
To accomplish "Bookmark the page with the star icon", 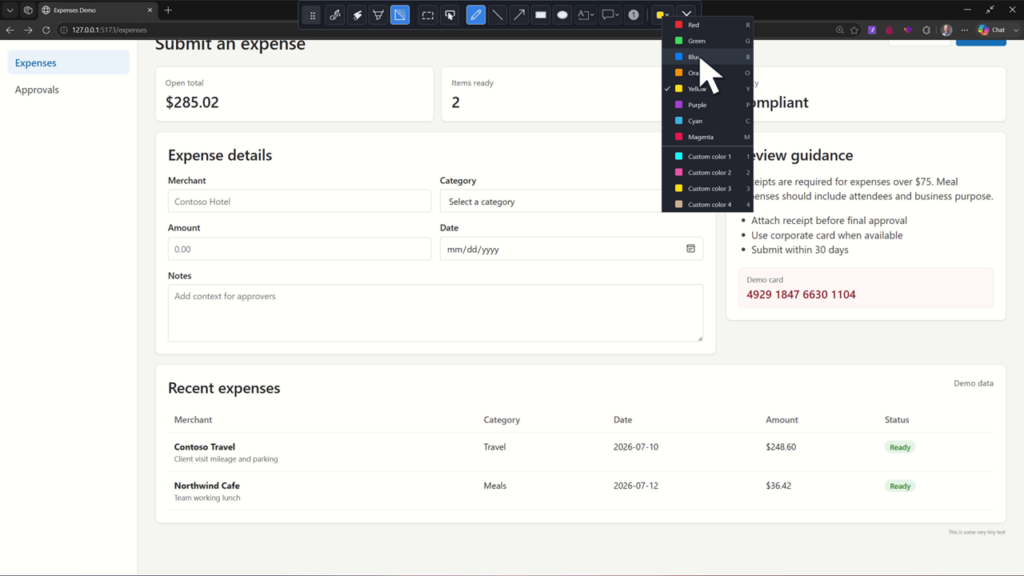I will pos(854,30).
